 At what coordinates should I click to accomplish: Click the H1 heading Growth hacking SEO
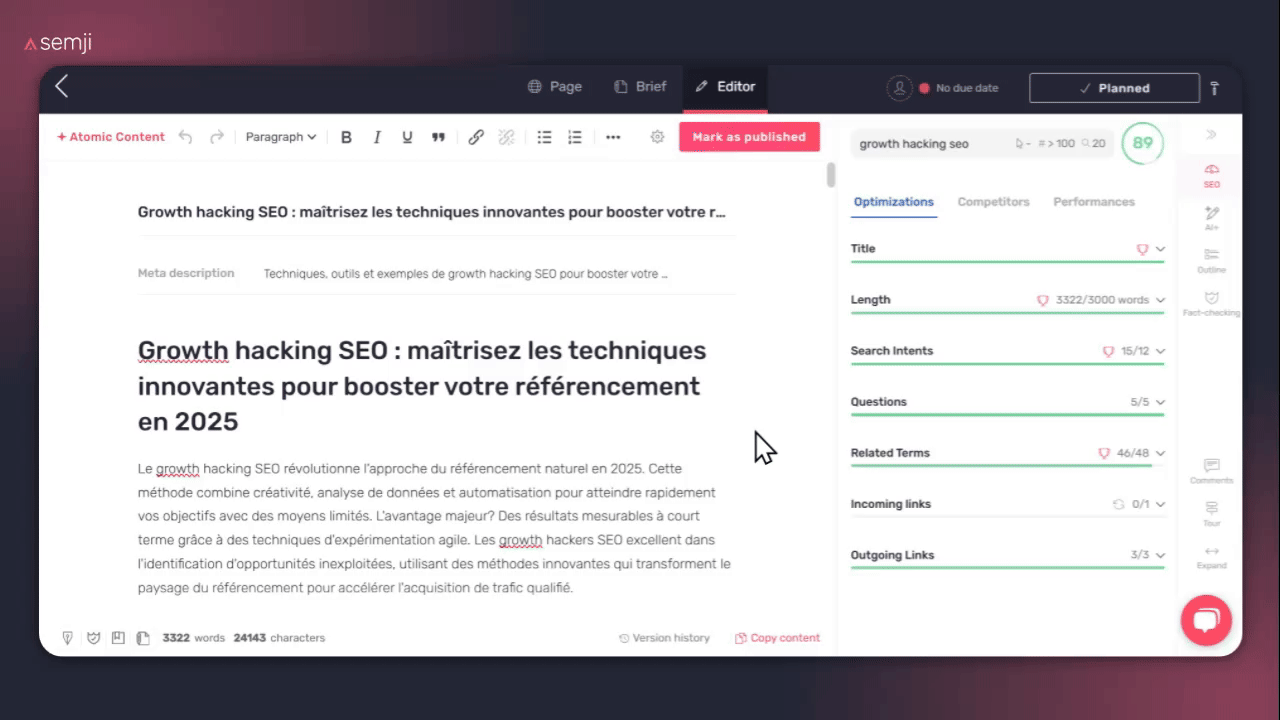[422, 386]
